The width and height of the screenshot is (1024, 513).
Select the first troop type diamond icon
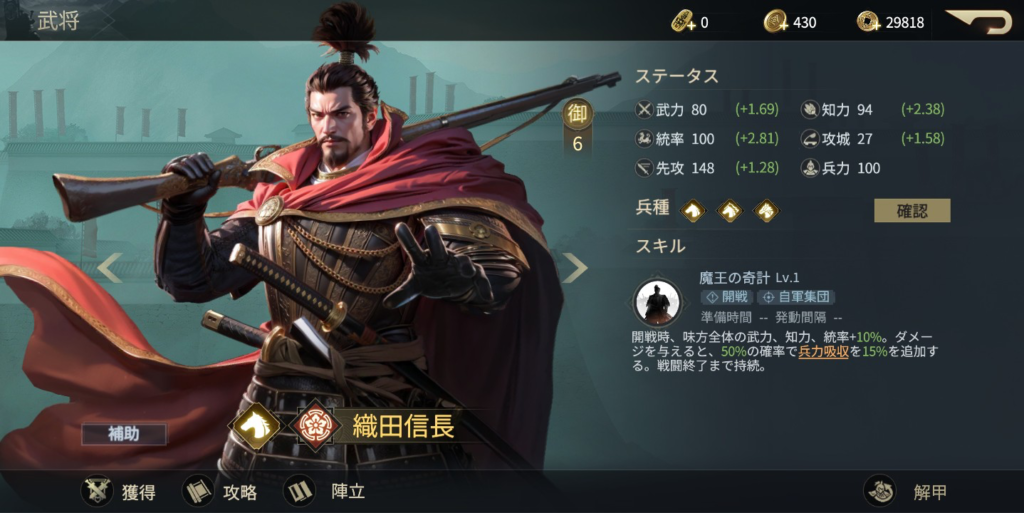(x=693, y=210)
